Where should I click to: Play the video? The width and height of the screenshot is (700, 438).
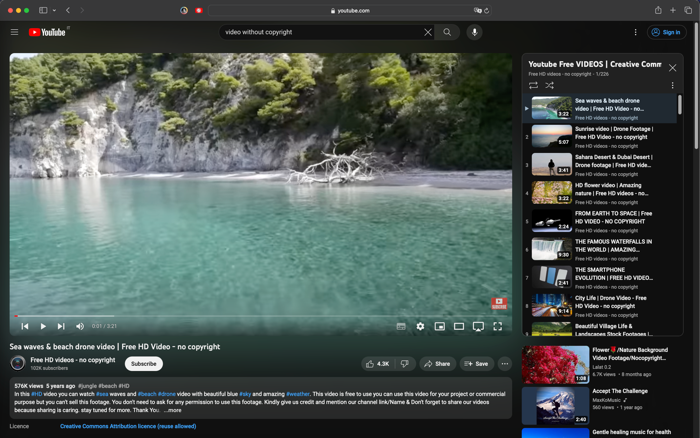[43, 326]
